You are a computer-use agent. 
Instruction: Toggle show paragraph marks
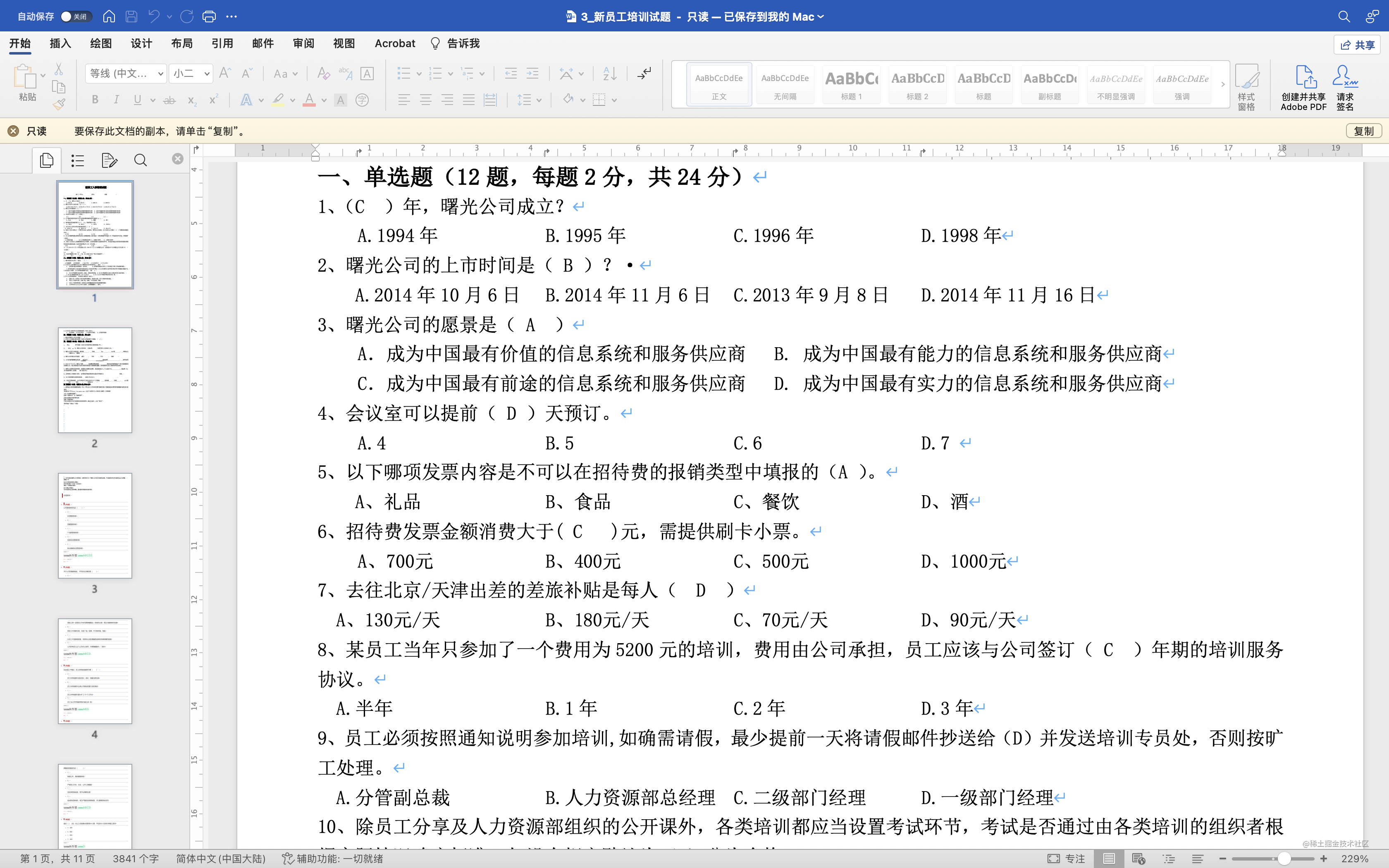click(x=644, y=74)
